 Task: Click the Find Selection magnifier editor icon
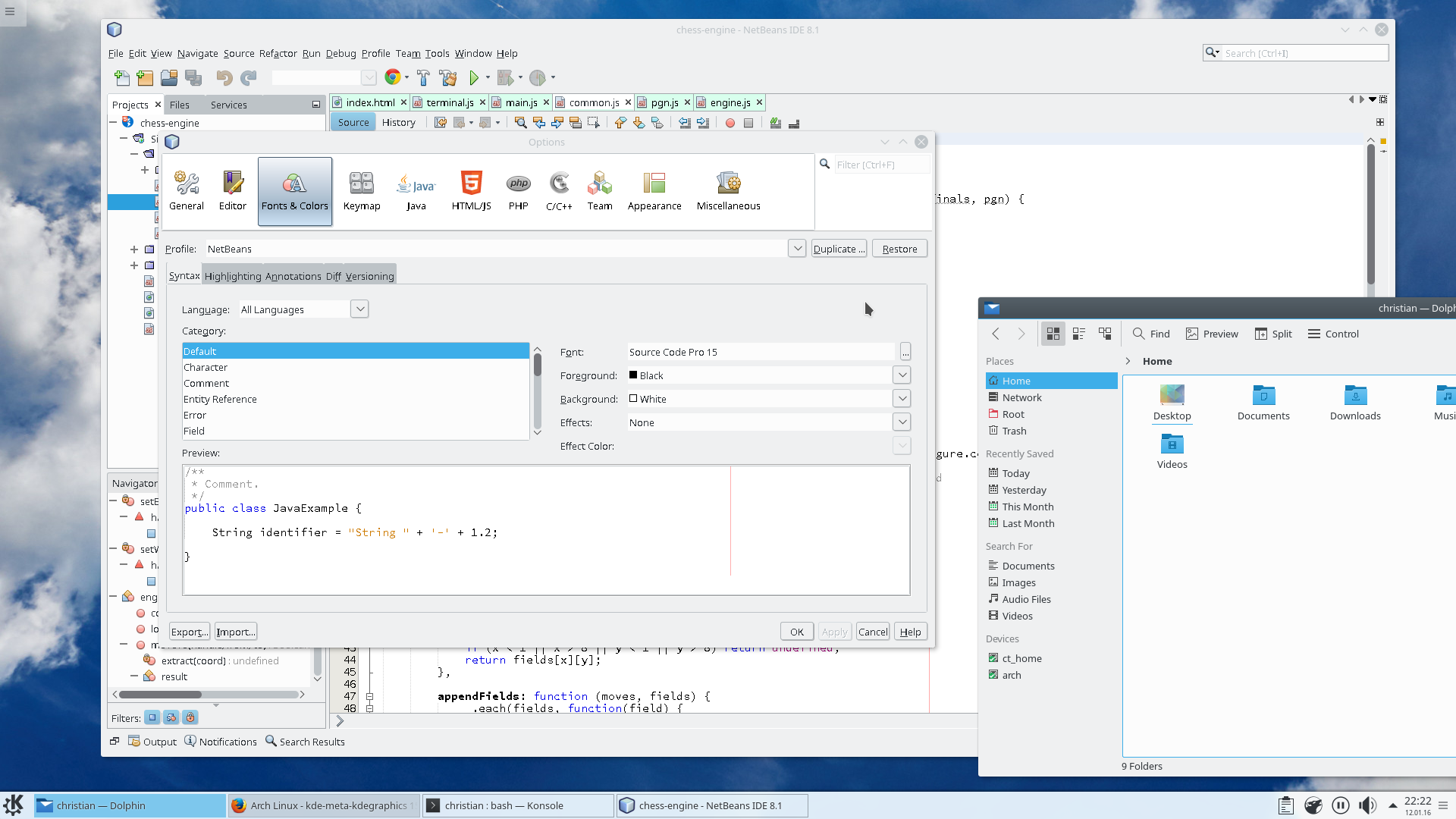(520, 123)
